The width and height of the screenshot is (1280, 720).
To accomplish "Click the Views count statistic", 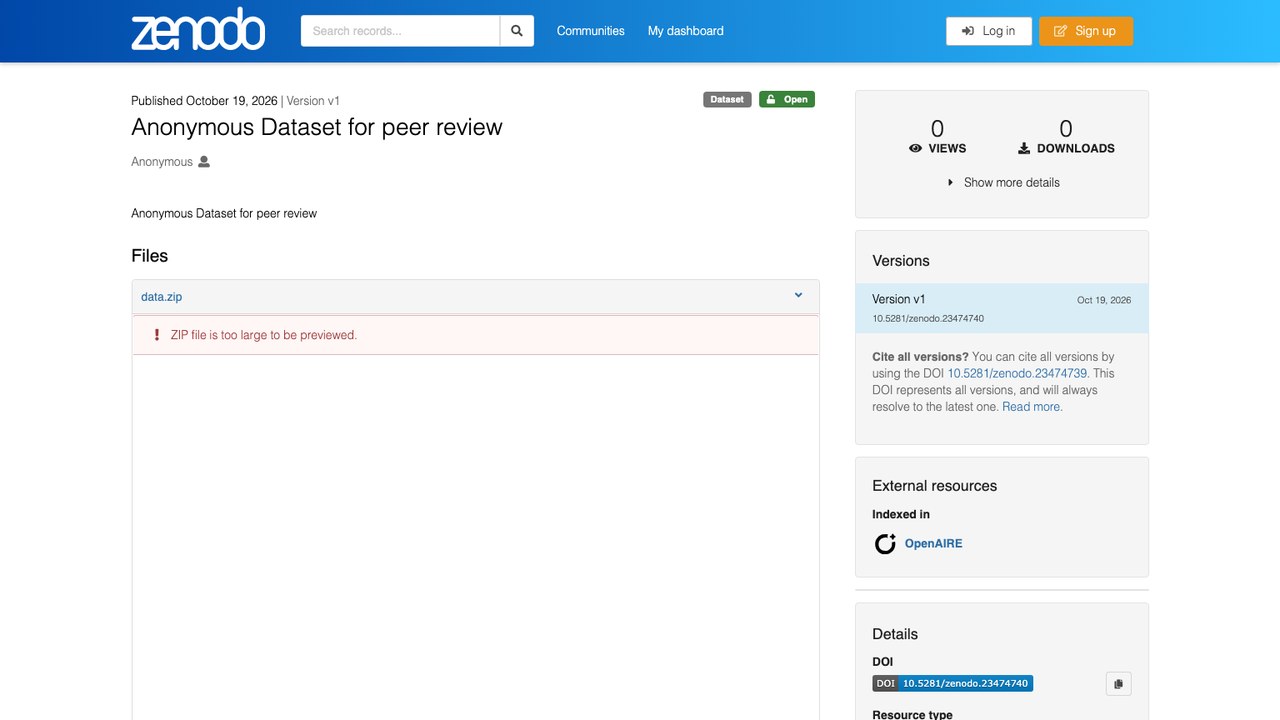I will point(937,137).
